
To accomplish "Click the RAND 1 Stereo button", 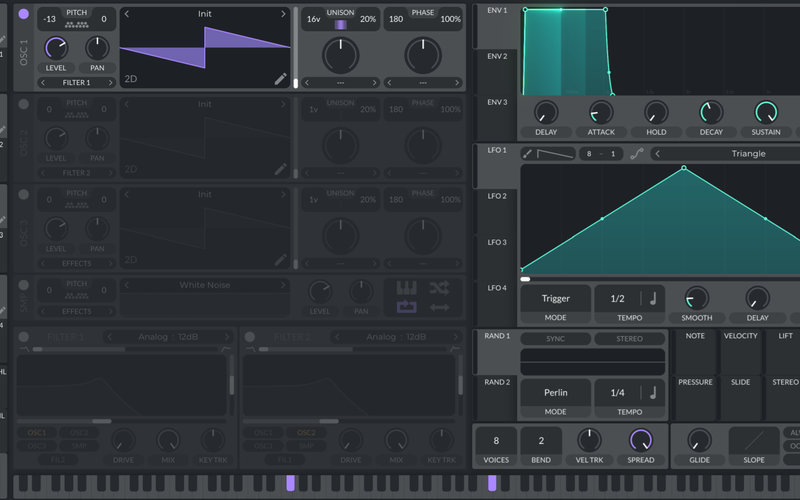I will tap(629, 339).
